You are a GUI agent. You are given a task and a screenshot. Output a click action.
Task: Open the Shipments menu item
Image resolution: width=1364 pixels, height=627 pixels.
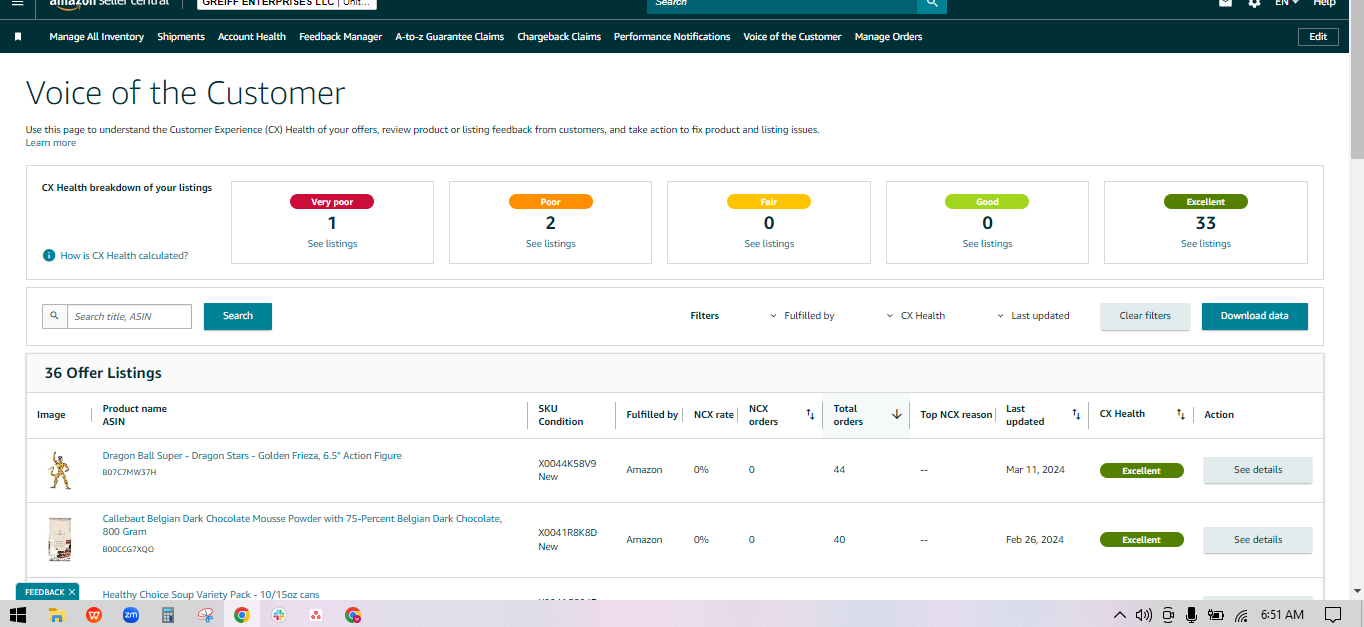tap(182, 37)
